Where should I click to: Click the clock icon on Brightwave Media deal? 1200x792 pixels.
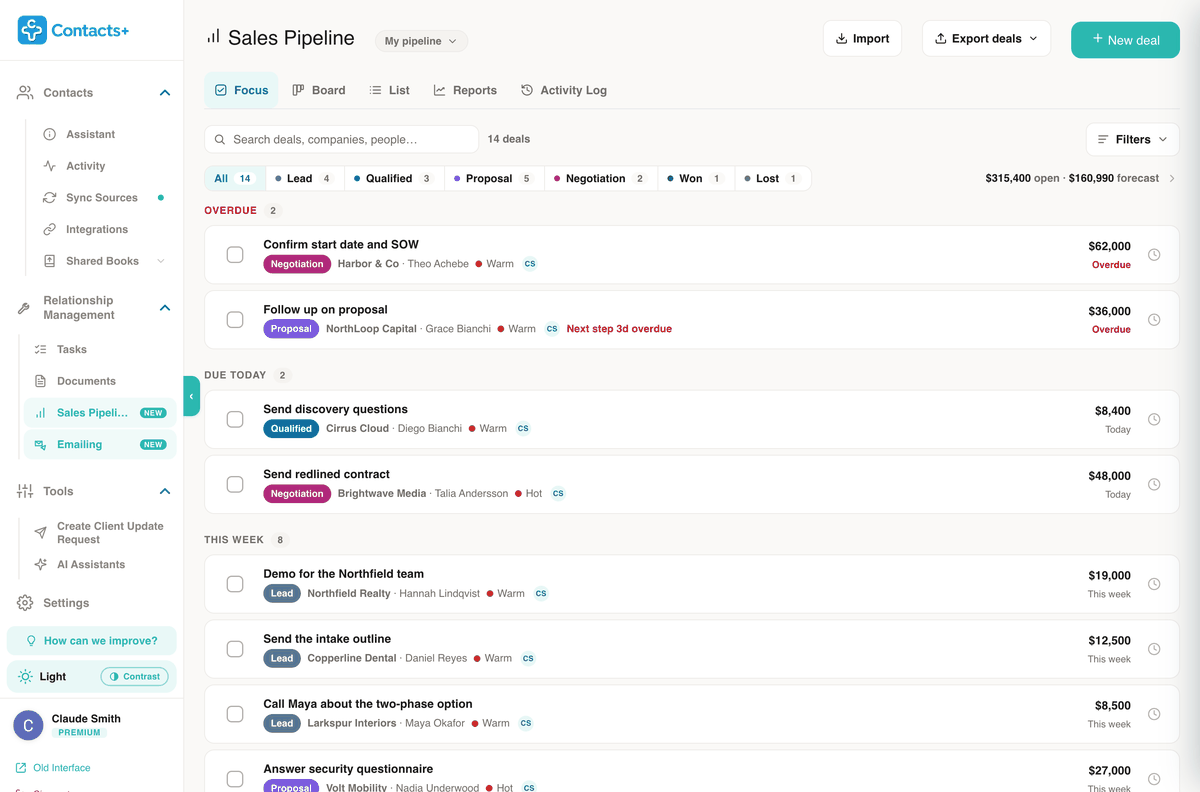pos(1154,484)
